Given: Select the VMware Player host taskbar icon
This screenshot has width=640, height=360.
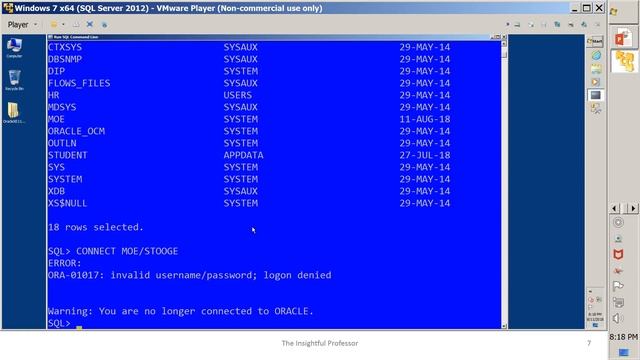Looking at the screenshot, I should tap(624, 61).
